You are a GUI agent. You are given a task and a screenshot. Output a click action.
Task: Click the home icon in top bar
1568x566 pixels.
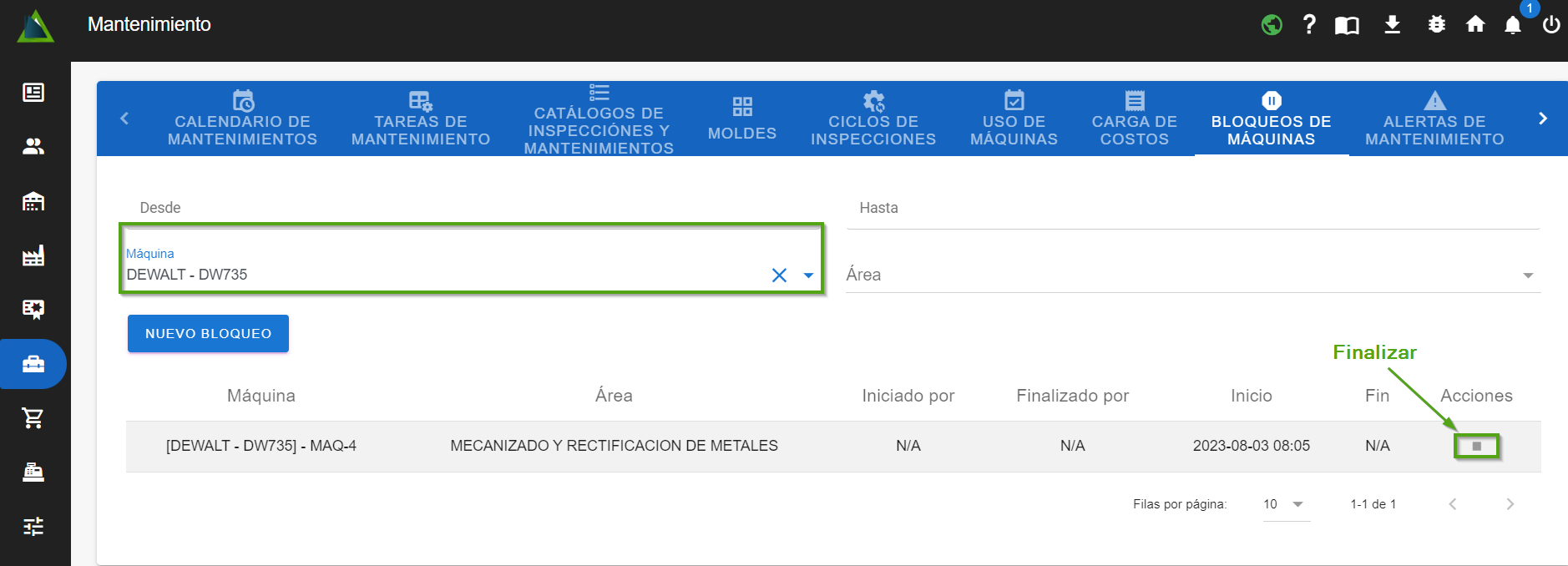[x=1474, y=25]
